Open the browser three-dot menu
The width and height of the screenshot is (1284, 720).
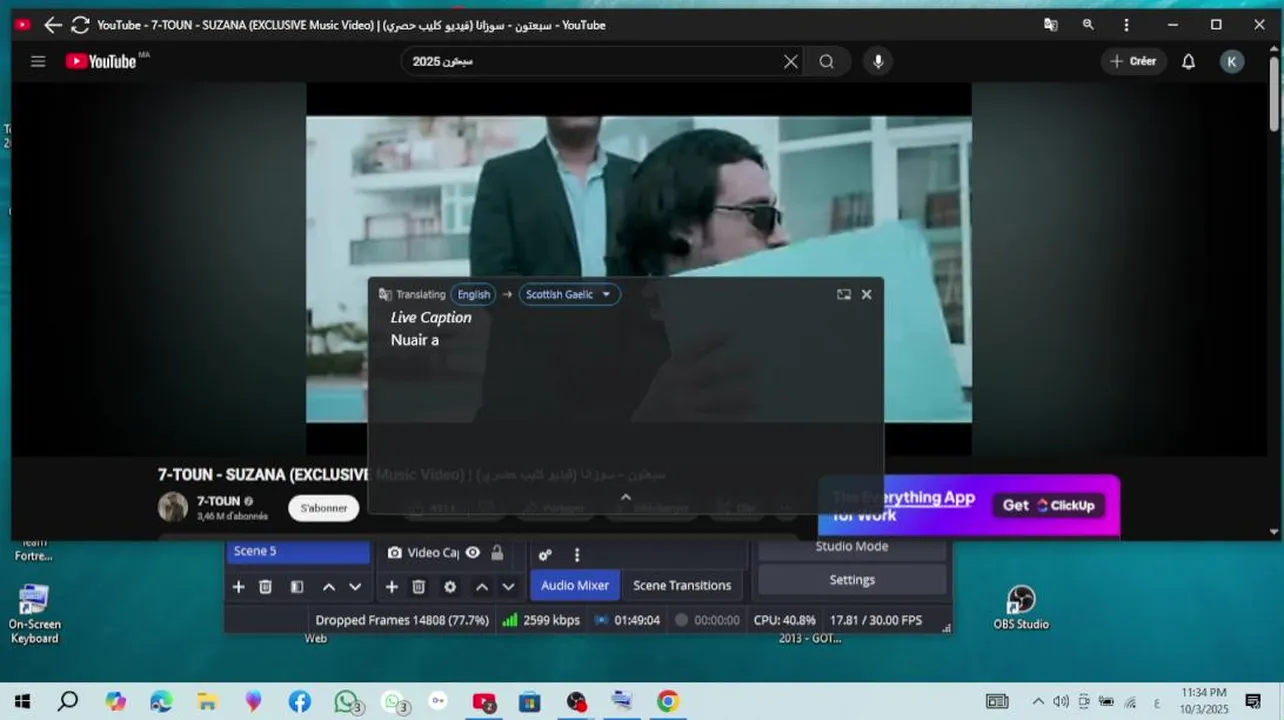(1126, 25)
